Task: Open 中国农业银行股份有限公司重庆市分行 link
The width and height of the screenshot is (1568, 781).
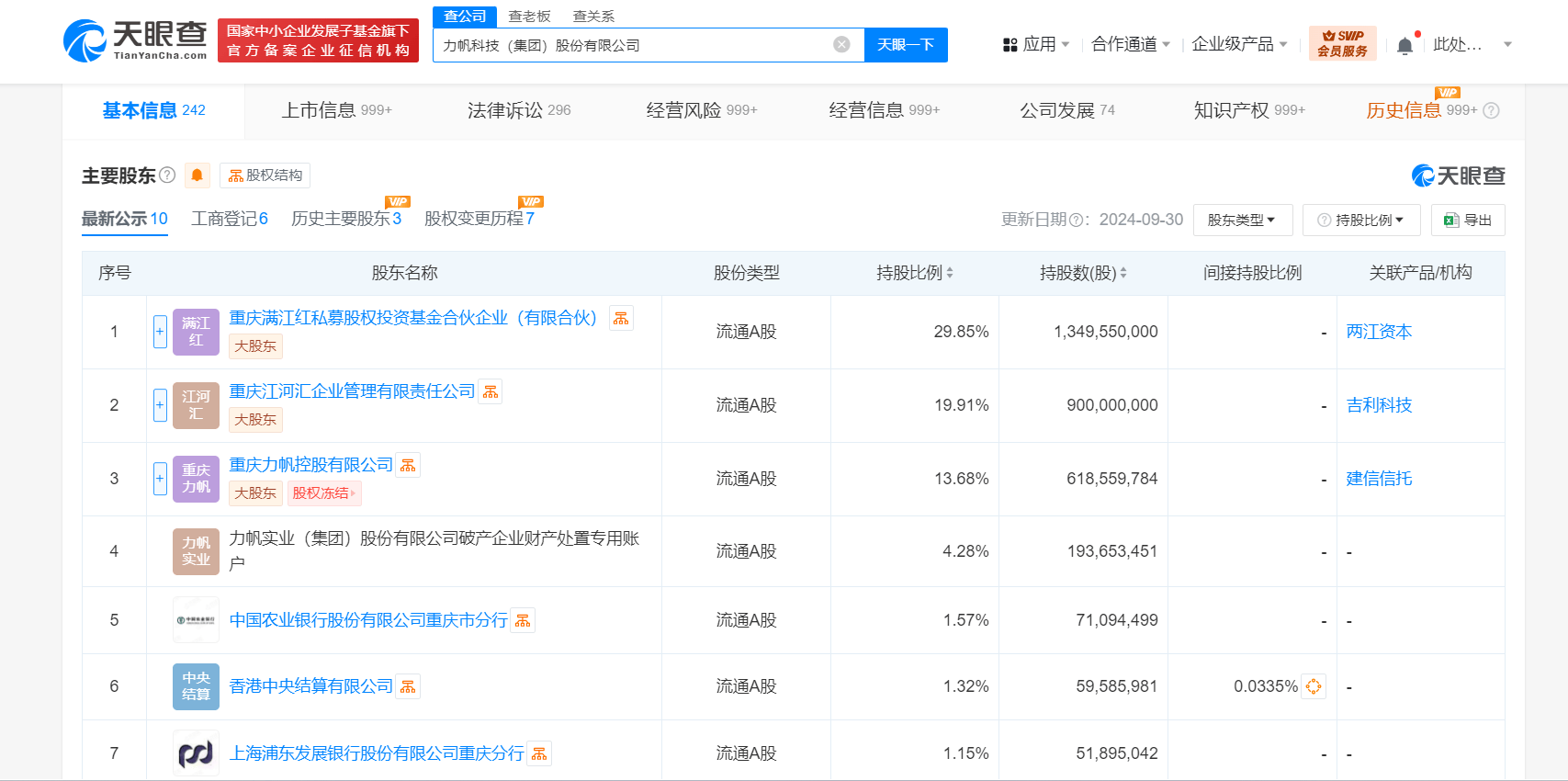Action: pyautogui.click(x=368, y=620)
